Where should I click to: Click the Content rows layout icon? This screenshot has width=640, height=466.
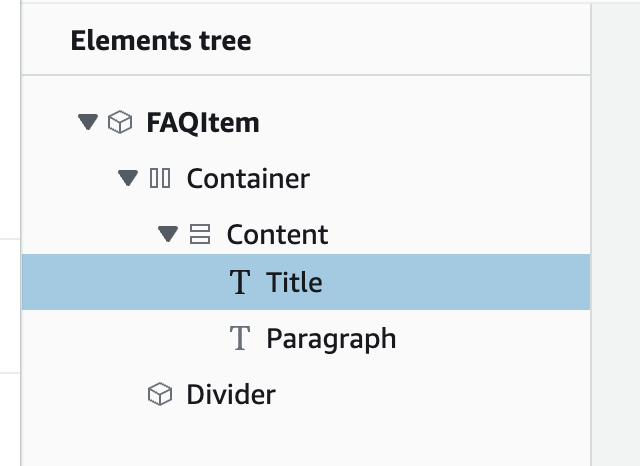(x=200, y=234)
